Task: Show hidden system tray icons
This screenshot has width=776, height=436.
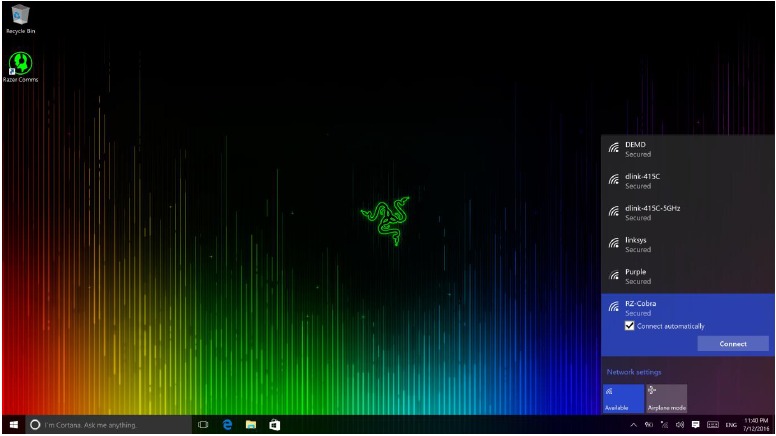Action: pos(633,425)
